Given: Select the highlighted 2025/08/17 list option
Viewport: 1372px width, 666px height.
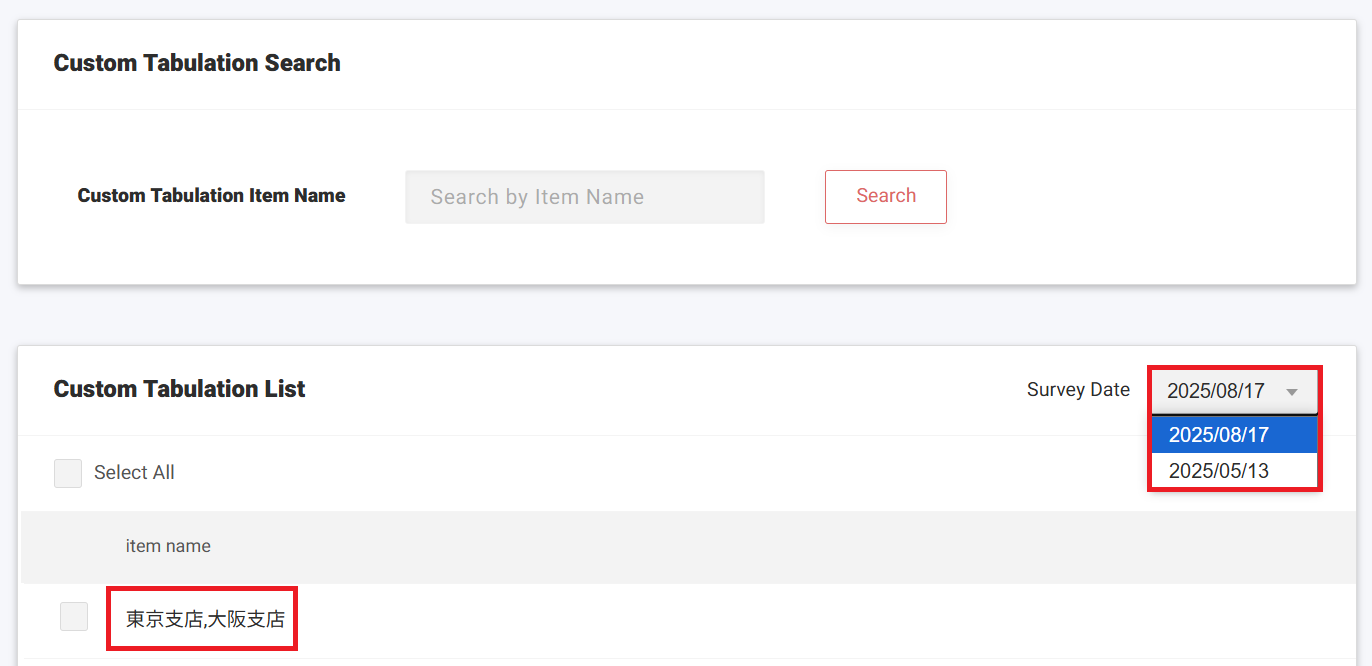Looking at the screenshot, I should click(x=1233, y=435).
